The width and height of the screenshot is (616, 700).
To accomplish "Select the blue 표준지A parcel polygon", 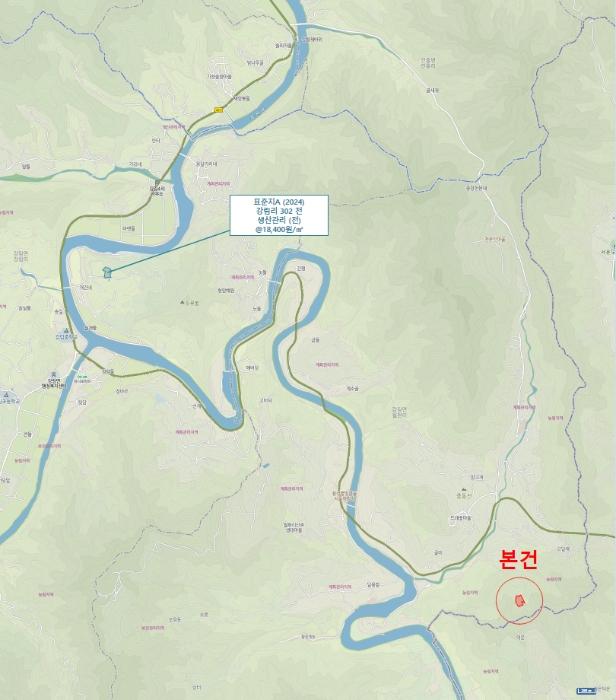I will [x=107, y=272].
